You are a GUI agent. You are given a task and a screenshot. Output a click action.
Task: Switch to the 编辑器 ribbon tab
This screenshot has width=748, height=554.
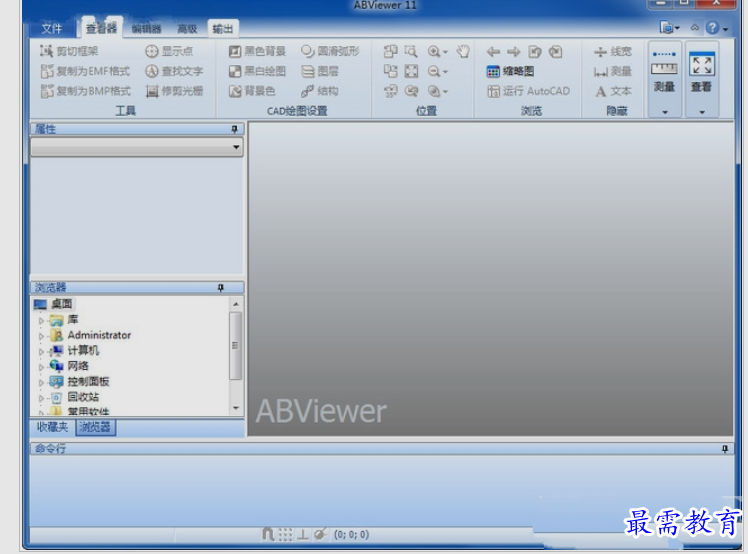coord(146,29)
